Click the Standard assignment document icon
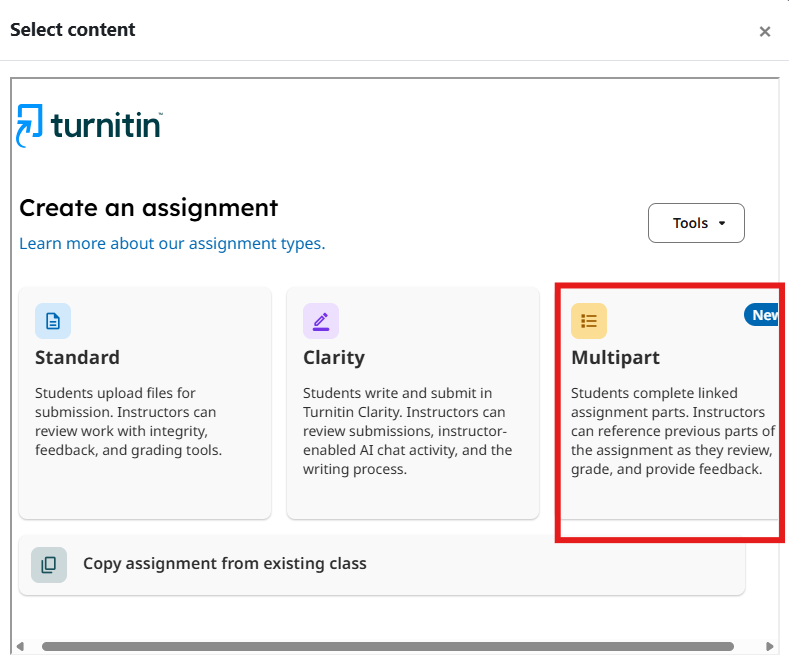The width and height of the screenshot is (789, 671). coord(53,321)
